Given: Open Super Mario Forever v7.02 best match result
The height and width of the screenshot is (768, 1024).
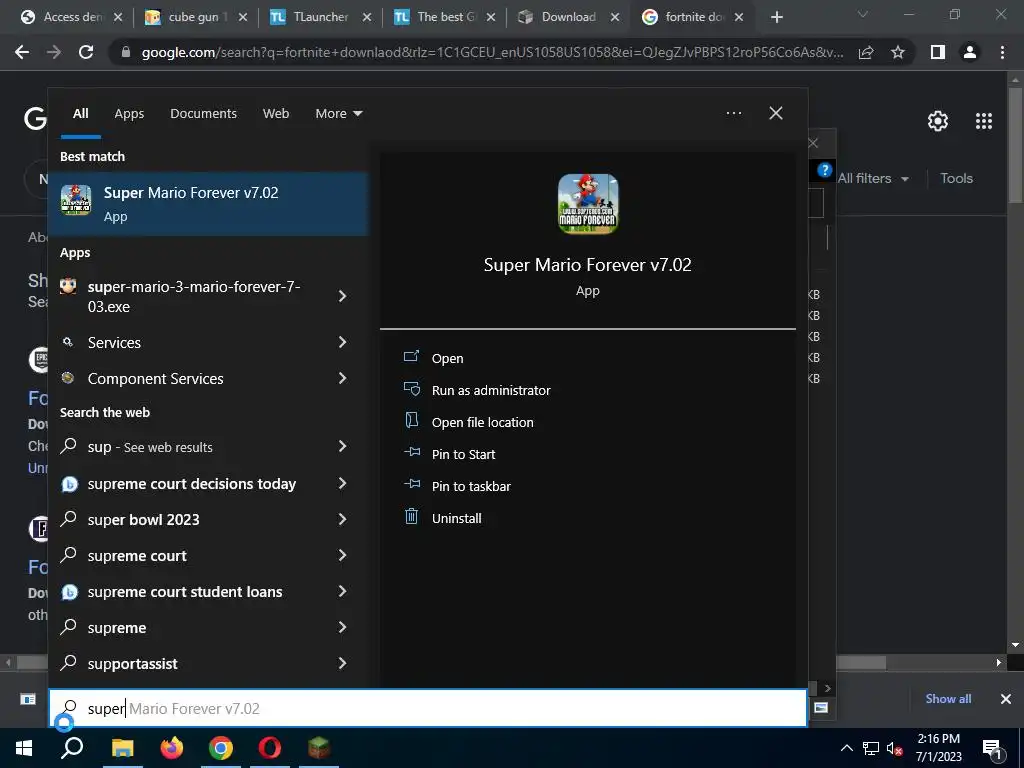Looking at the screenshot, I should [208, 204].
